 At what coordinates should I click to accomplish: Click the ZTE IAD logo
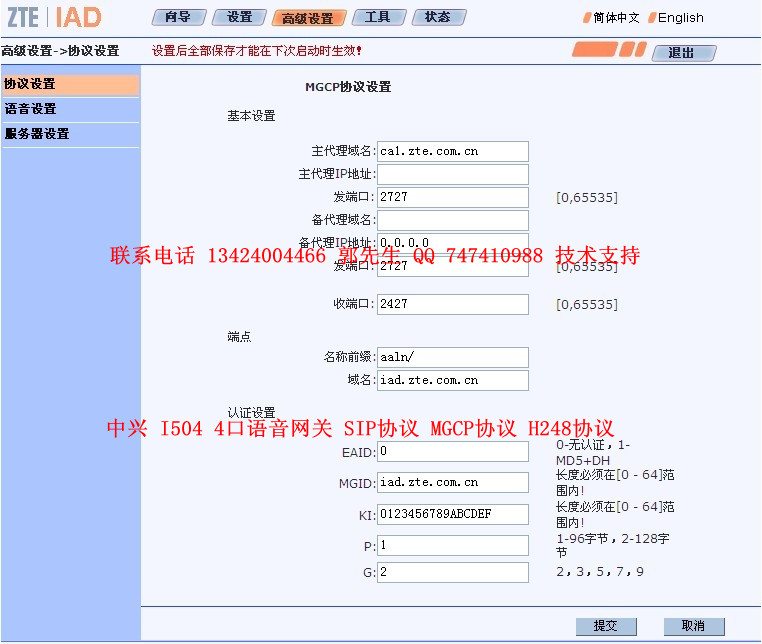point(54,17)
